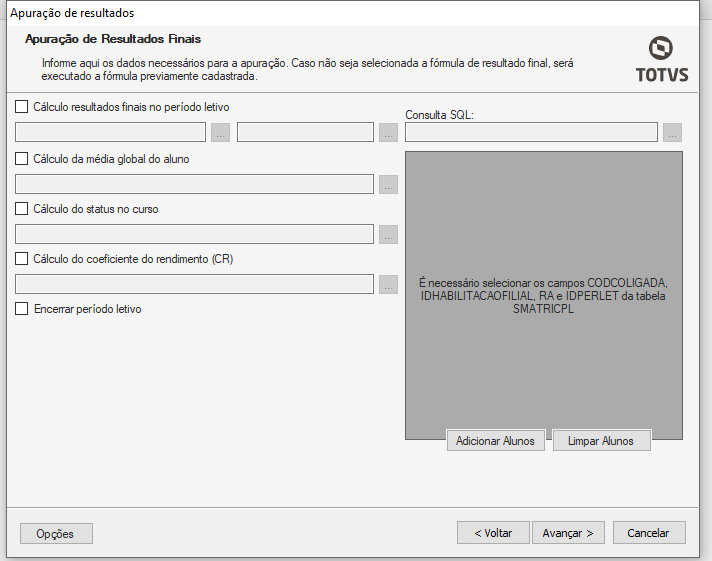Open ellipsis lookup for coeficiente do rendimento
The image size is (712, 561).
pyautogui.click(x=388, y=284)
